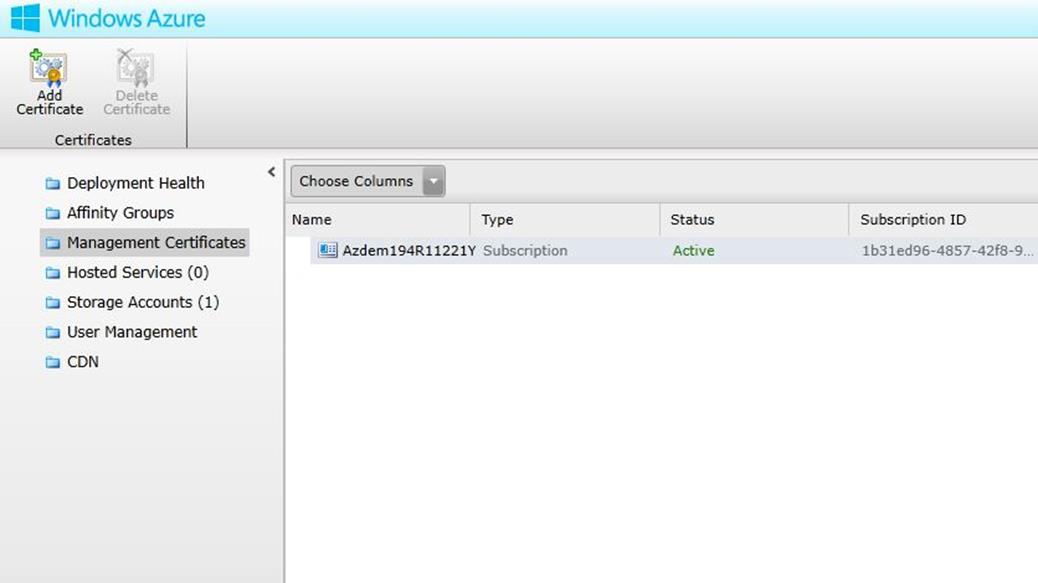This screenshot has height=583, width=1038.
Task: Click the Add Certificate icon
Action: (x=48, y=68)
